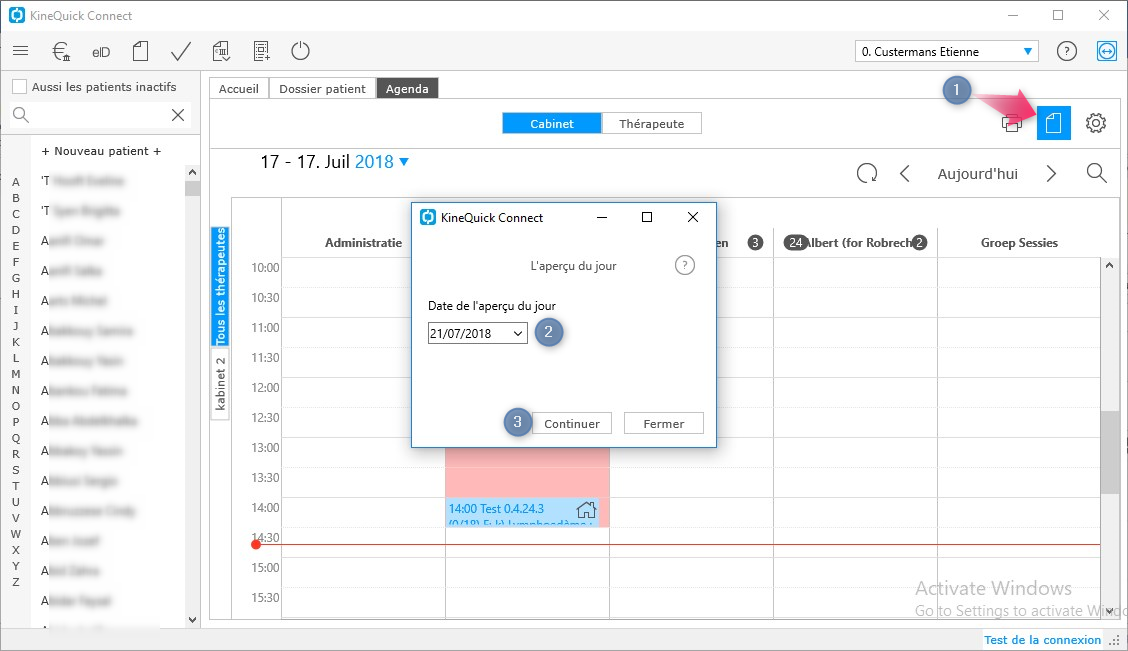Viewport: 1128px width, 651px height.
Task: Open the hamburger main menu
Action: 20,51
